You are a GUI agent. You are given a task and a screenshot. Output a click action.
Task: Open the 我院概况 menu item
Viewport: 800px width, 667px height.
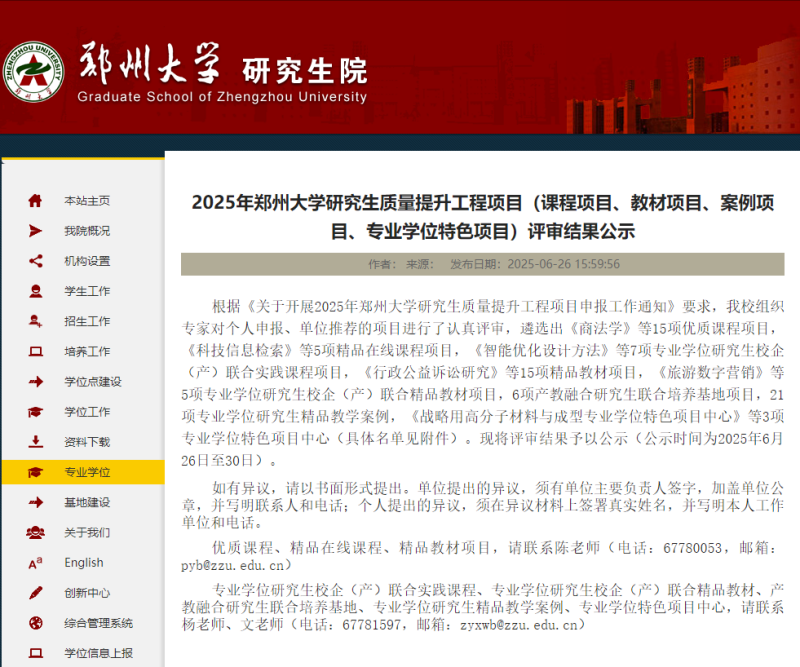pos(87,231)
